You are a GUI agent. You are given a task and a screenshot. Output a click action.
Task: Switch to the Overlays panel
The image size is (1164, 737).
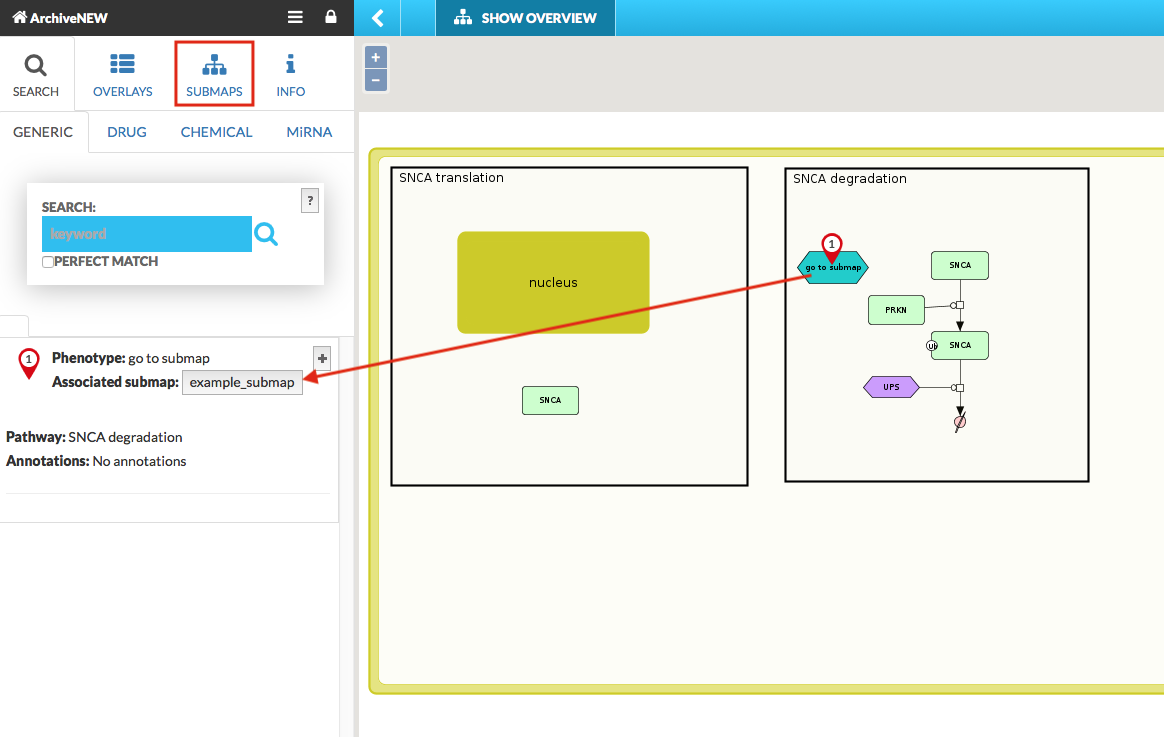pos(122,76)
